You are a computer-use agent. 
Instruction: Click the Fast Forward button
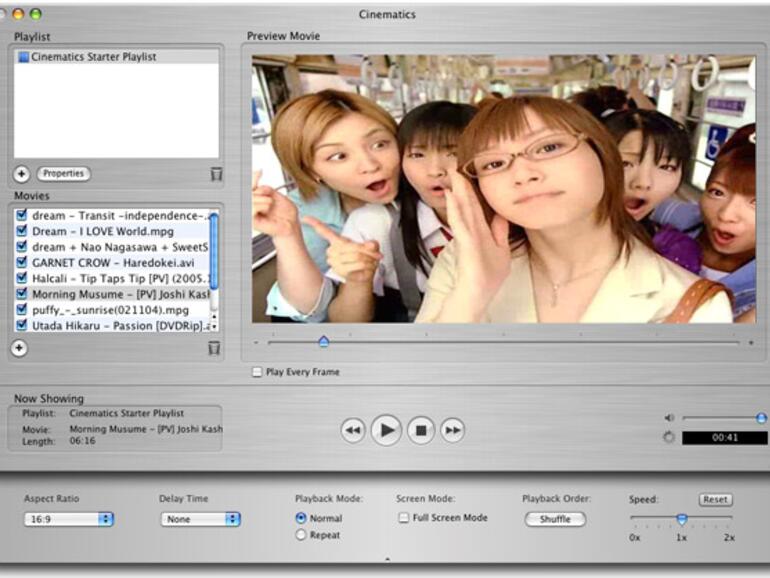(x=453, y=430)
